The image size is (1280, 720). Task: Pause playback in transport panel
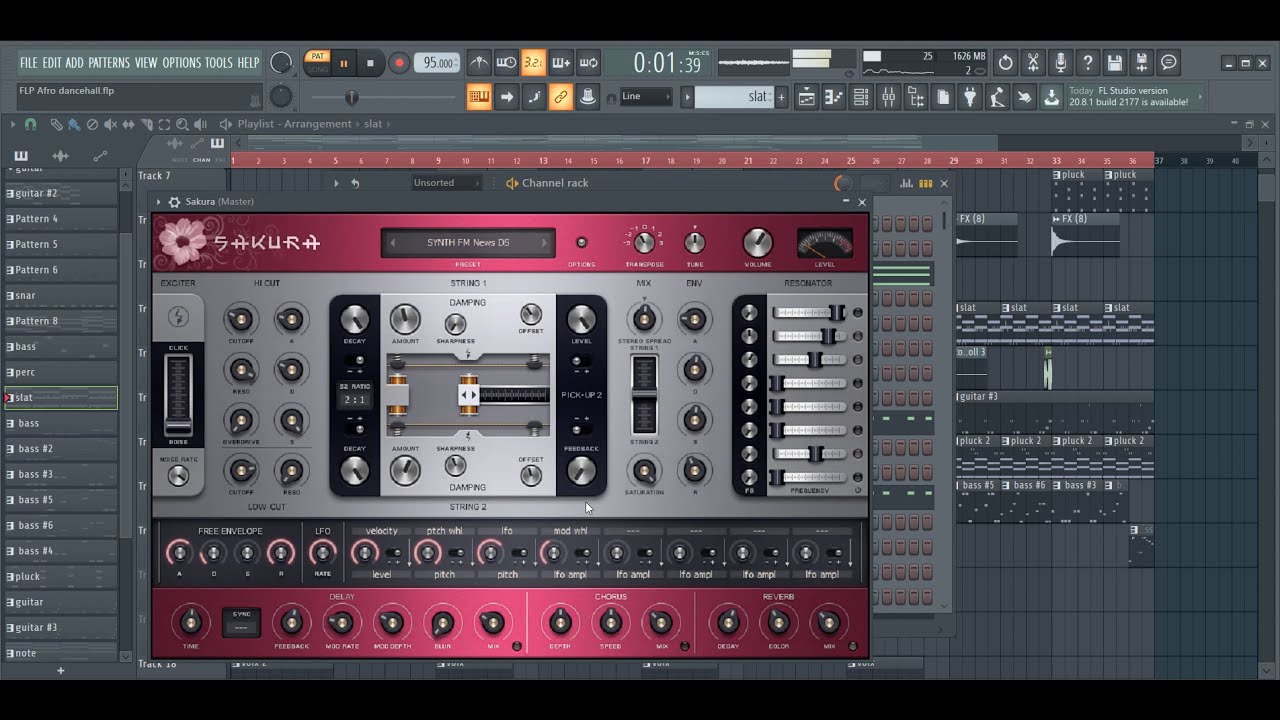click(344, 63)
